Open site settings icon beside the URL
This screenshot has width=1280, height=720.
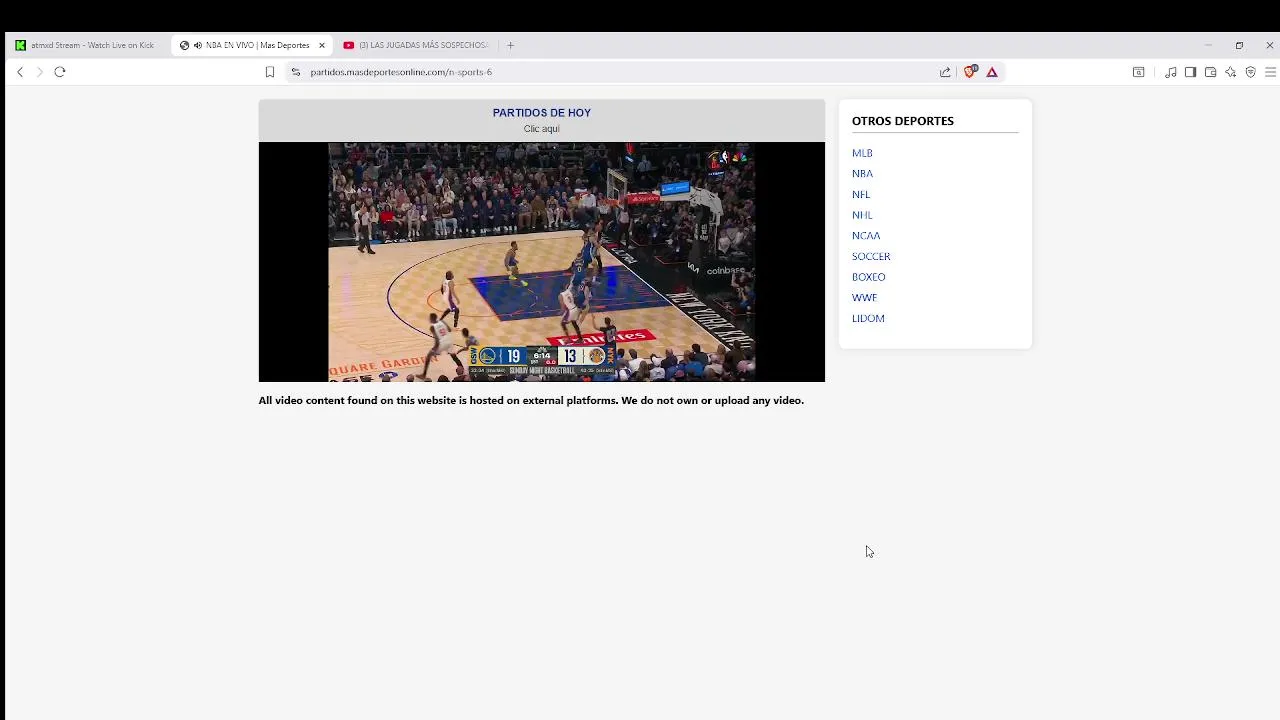click(x=295, y=72)
